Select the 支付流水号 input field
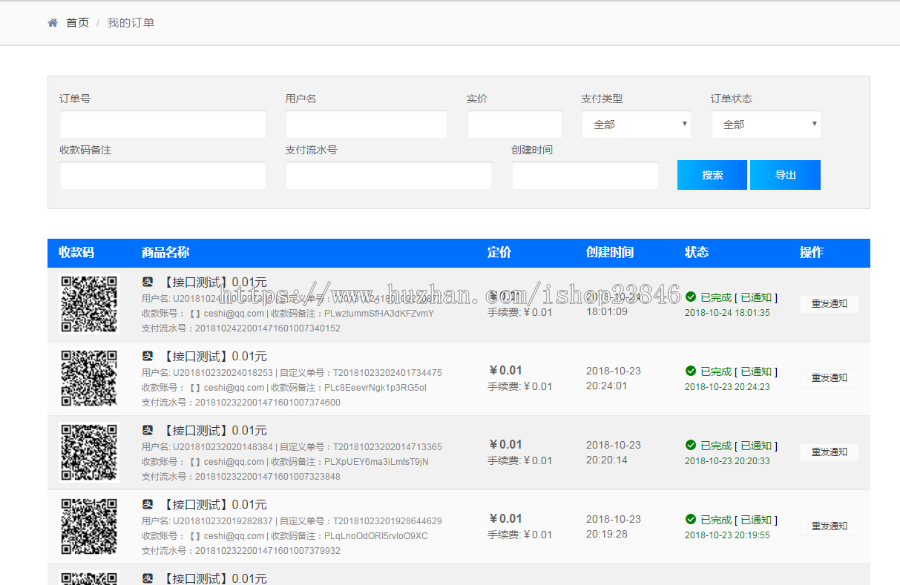The height and width of the screenshot is (585, 900). point(388,176)
